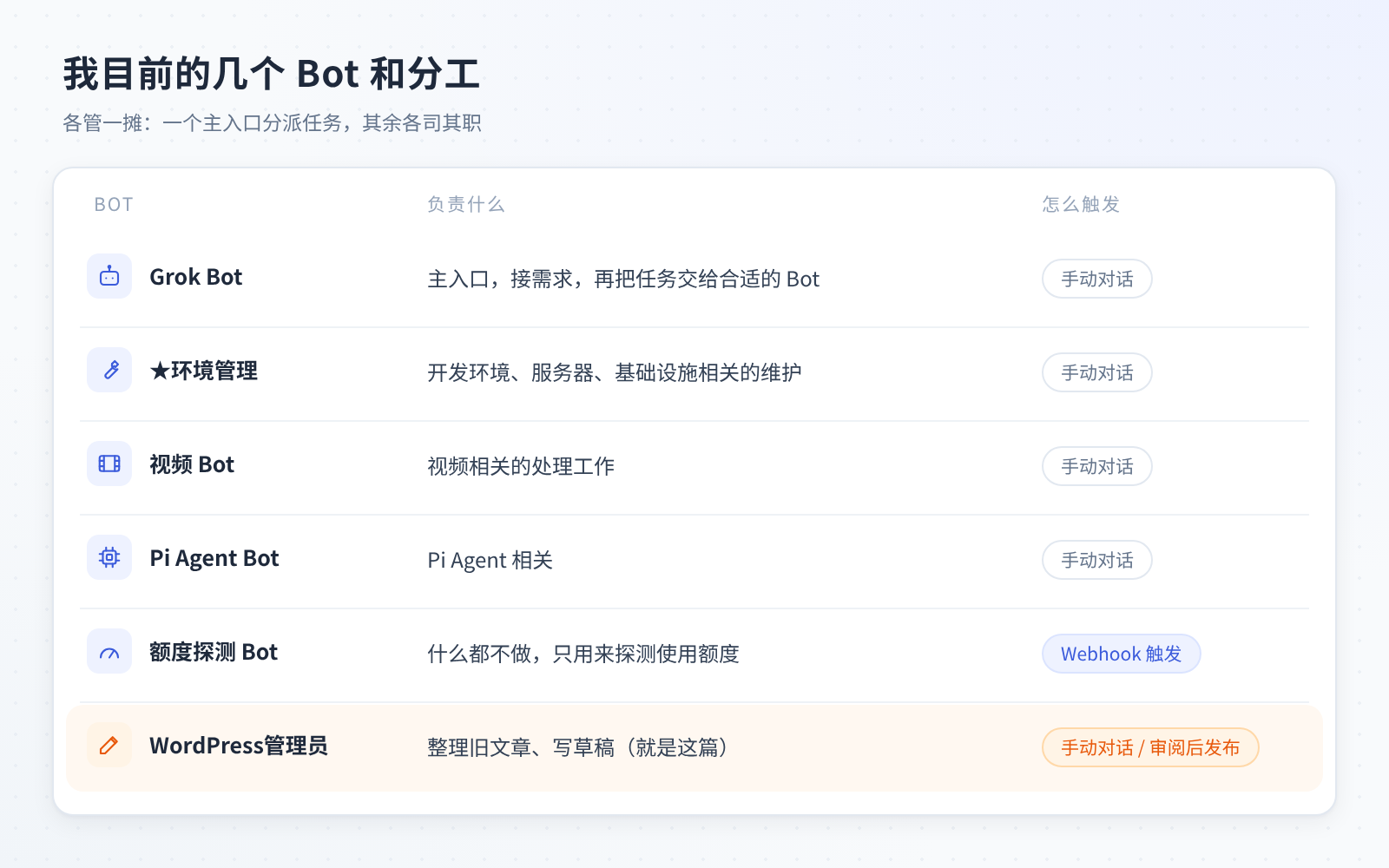Click the description Pi Agent 相关
This screenshot has width=1389, height=868.
pyautogui.click(x=490, y=560)
